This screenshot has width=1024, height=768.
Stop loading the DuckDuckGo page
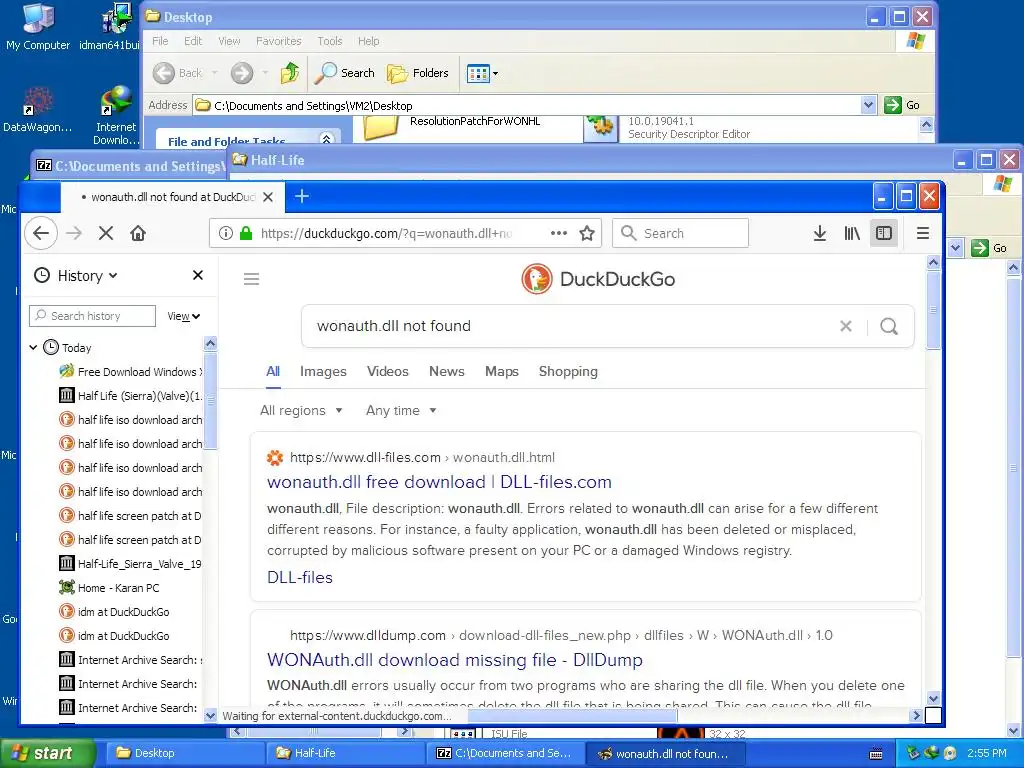pyautogui.click(x=106, y=233)
